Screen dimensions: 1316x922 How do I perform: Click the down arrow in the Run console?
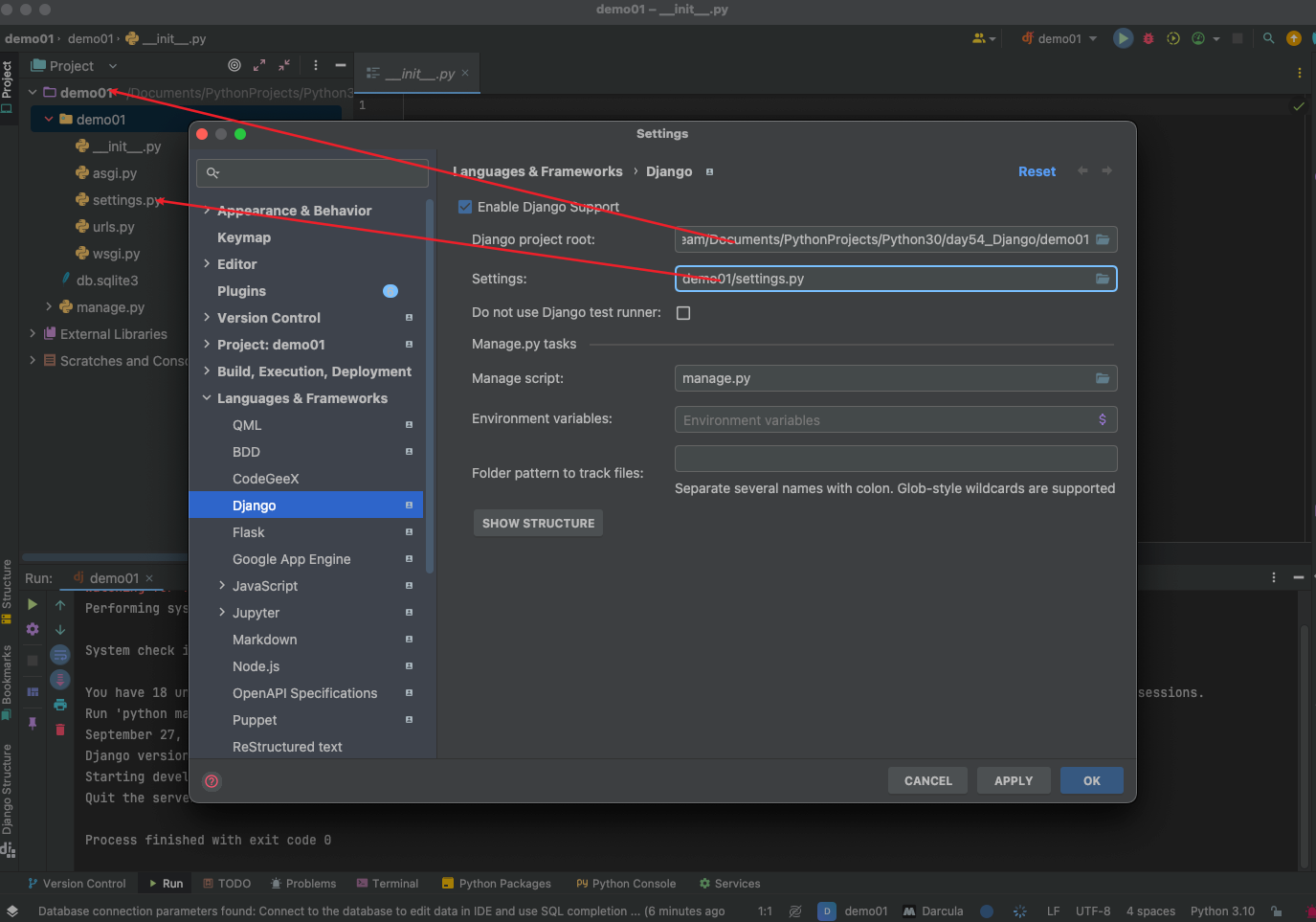[x=60, y=630]
